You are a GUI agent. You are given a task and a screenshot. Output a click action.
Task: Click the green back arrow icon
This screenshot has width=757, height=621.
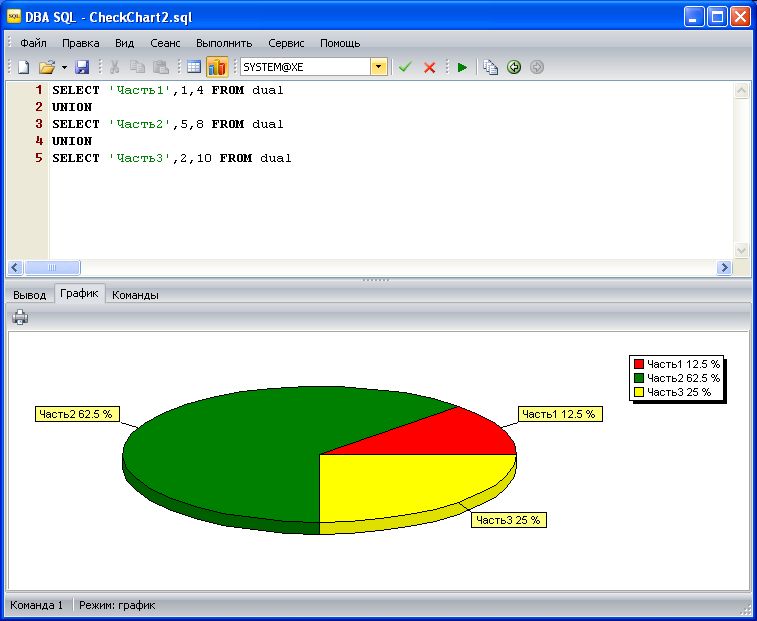coord(514,67)
